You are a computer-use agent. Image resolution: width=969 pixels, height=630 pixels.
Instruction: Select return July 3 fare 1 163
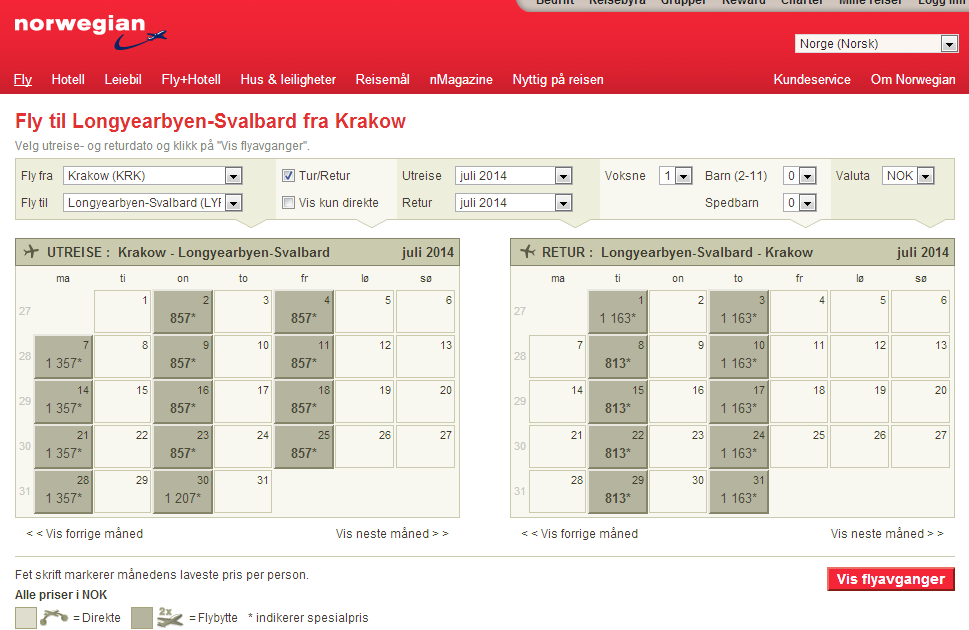(x=739, y=311)
